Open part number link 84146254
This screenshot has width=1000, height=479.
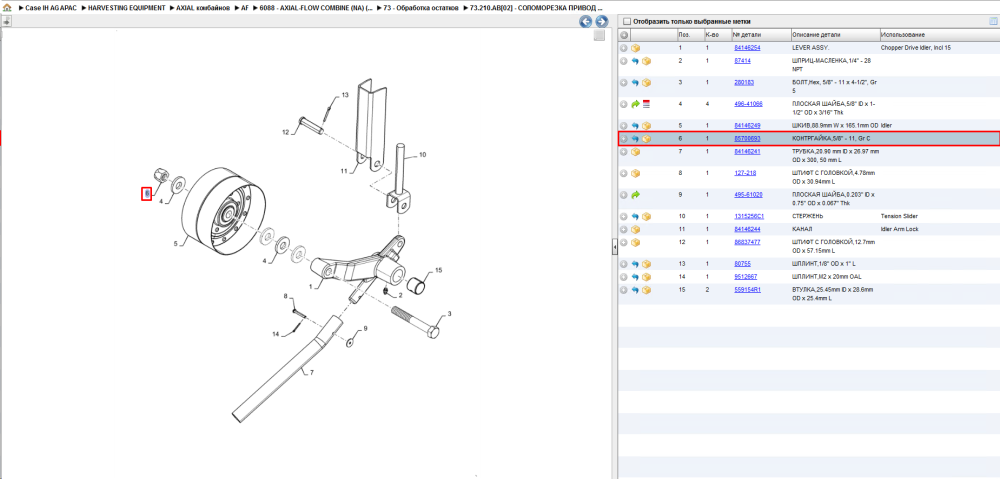[x=747, y=48]
